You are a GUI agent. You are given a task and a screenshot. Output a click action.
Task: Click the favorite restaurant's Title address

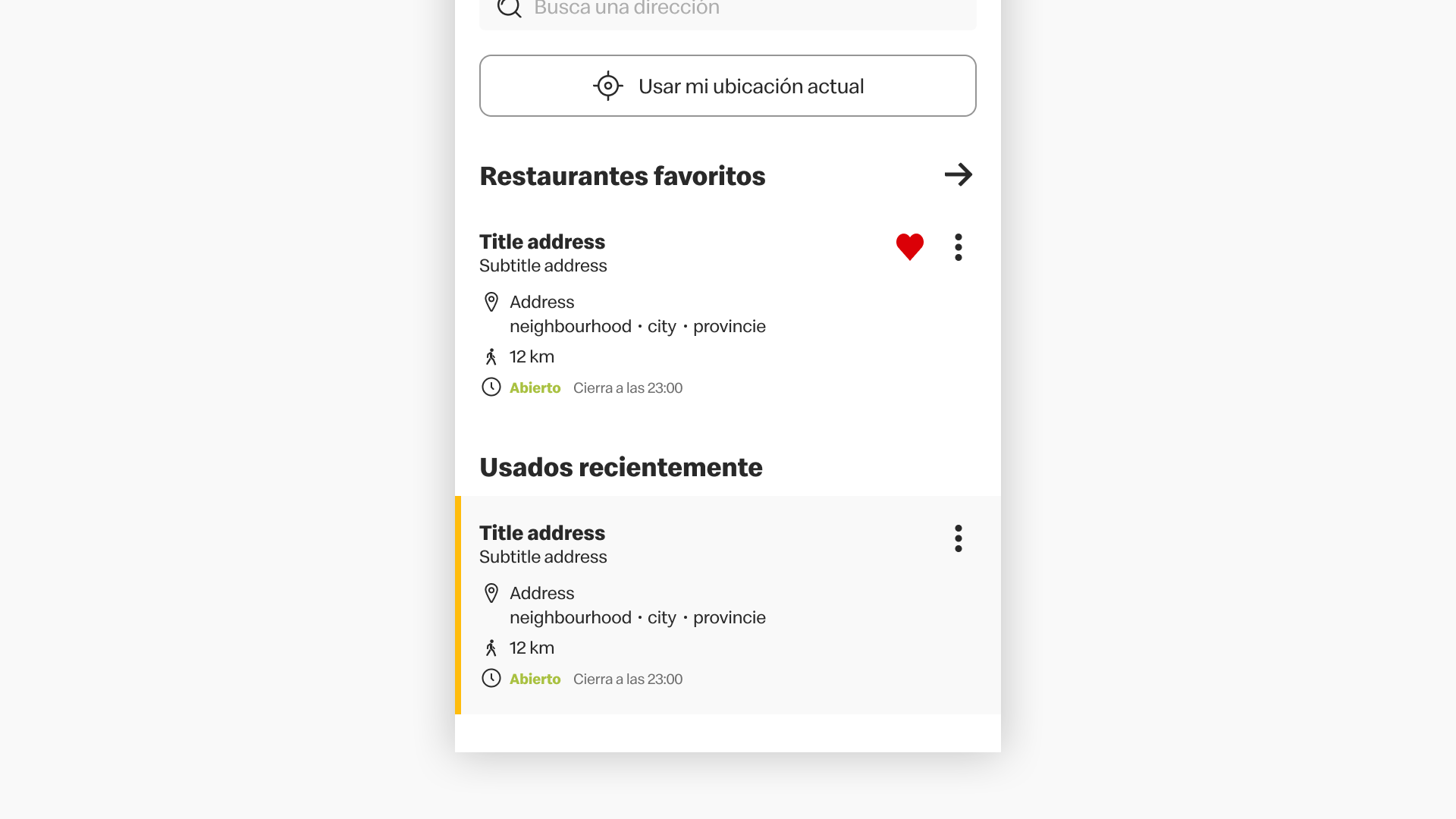541,242
